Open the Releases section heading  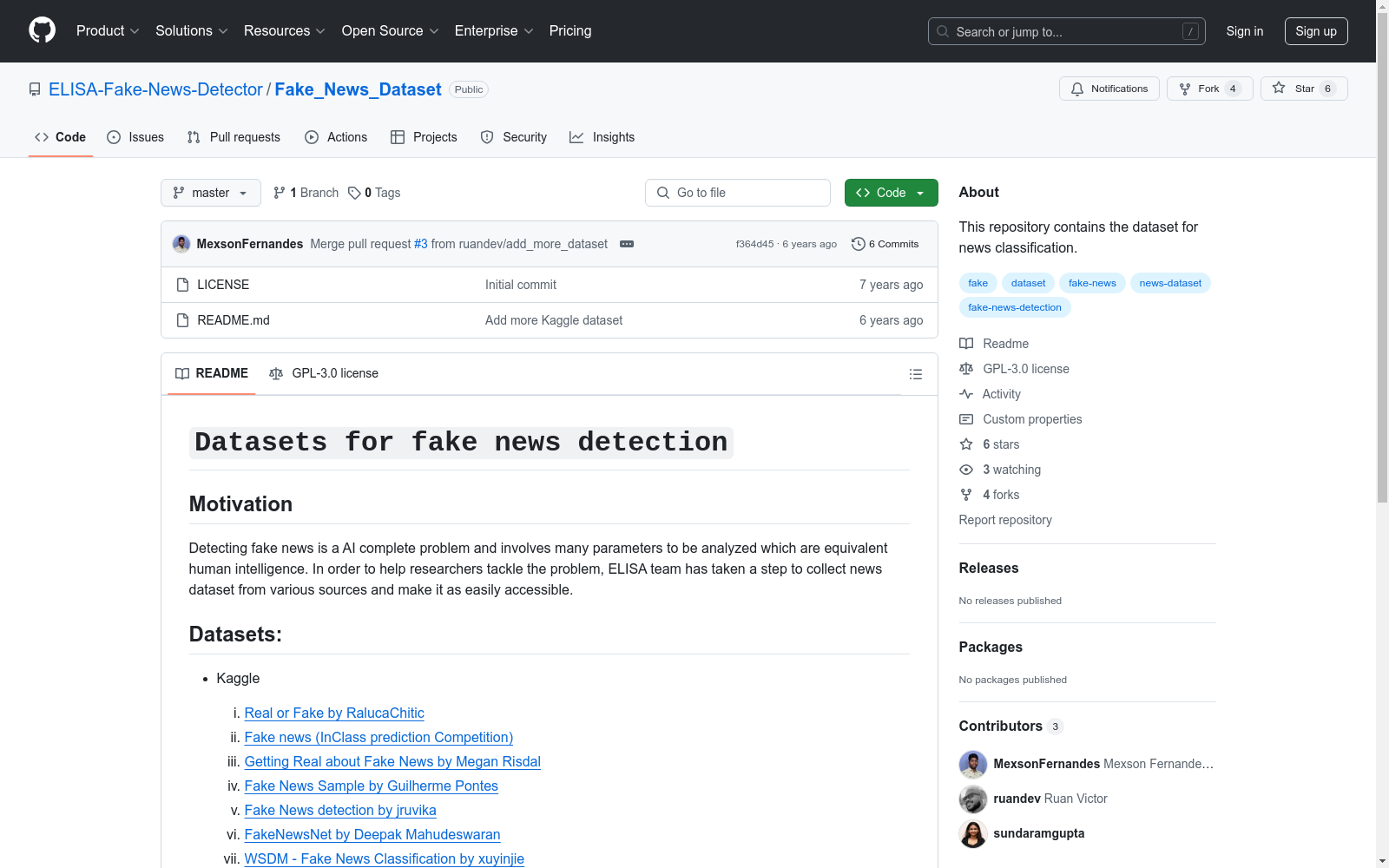pyautogui.click(x=989, y=568)
